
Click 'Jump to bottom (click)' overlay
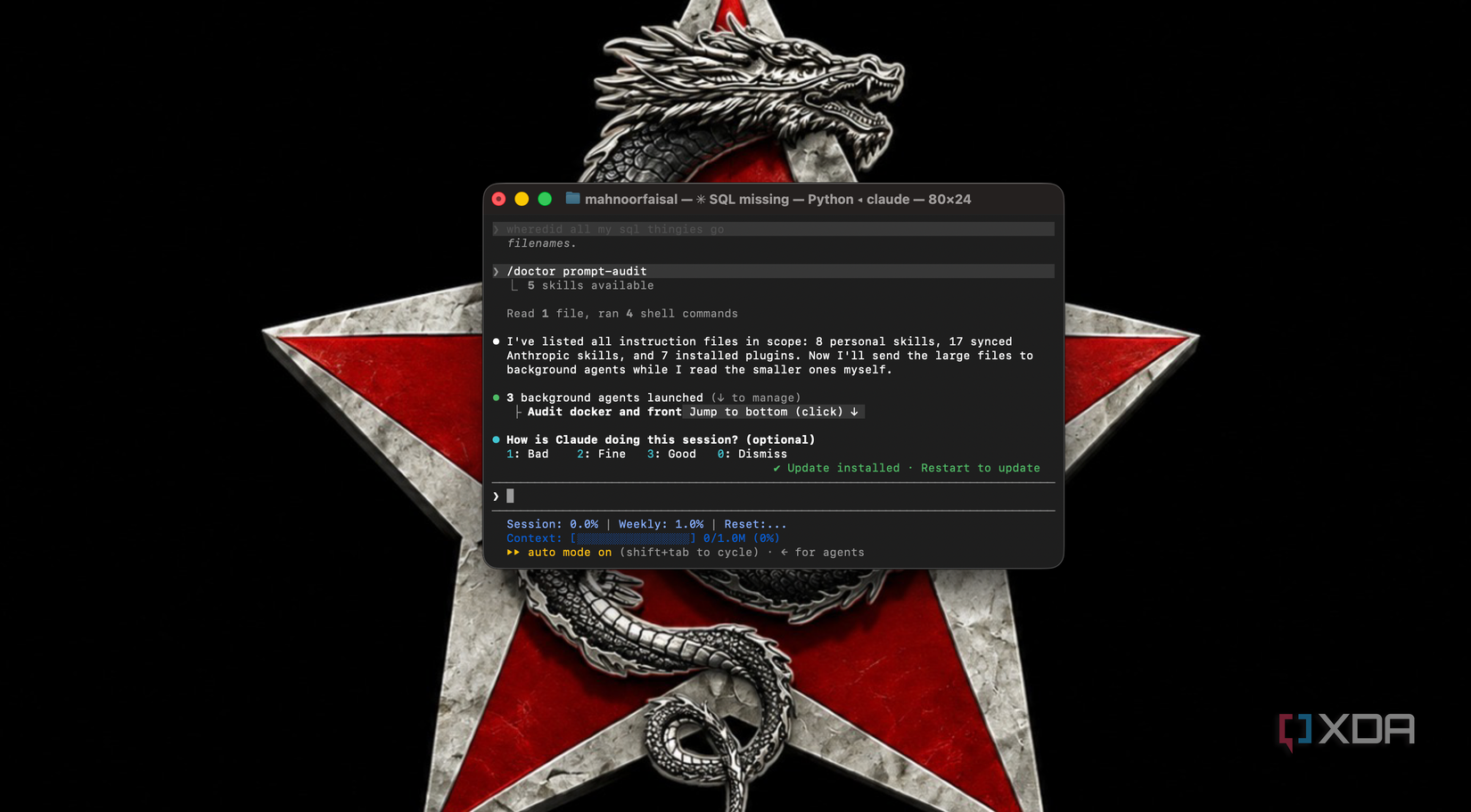point(774,412)
